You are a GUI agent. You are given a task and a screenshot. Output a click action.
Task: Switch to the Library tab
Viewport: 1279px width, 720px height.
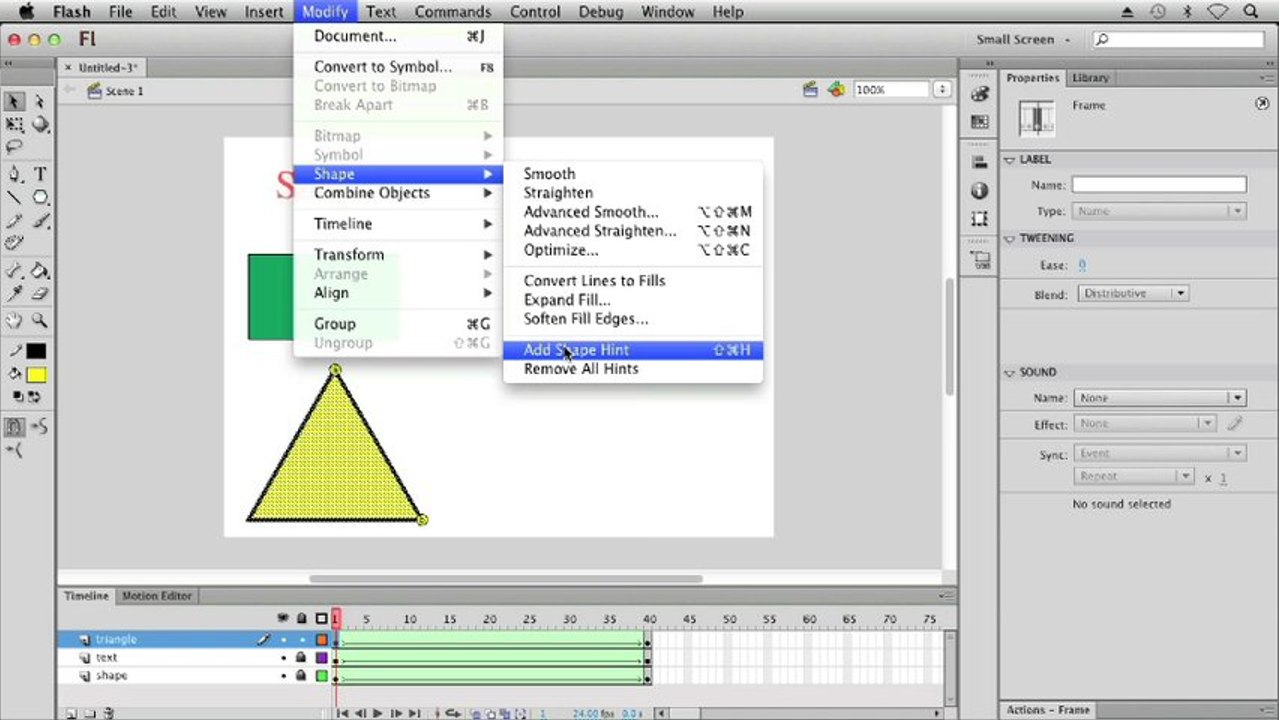pyautogui.click(x=1089, y=78)
